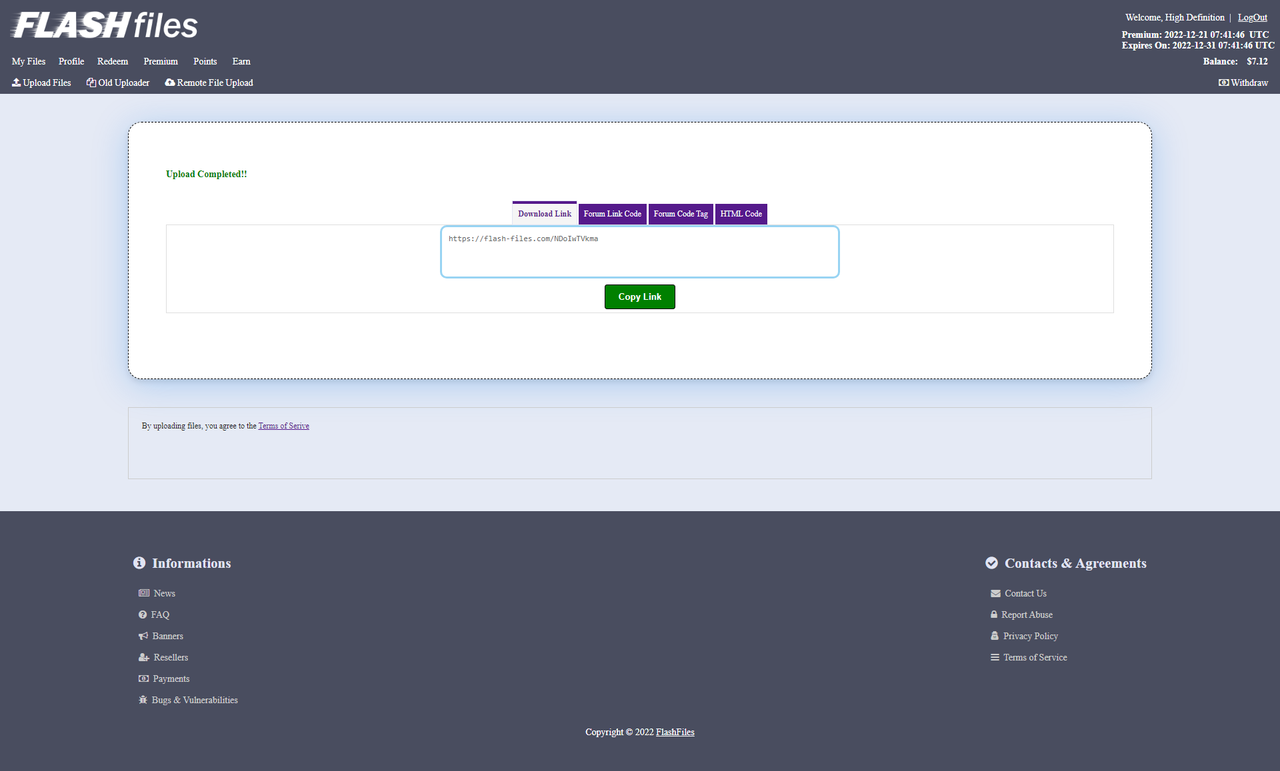Report a bug via Bugs & Vulnerabilities

pyautogui.click(x=193, y=700)
